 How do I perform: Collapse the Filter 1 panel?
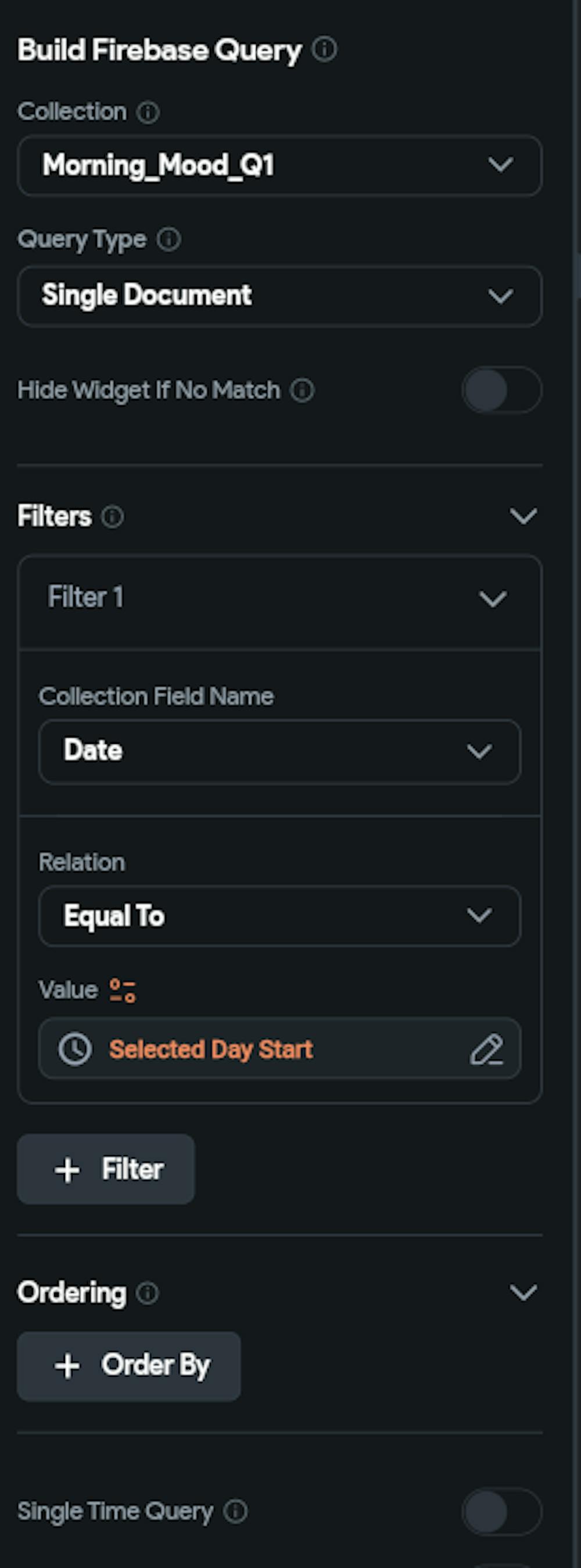click(493, 598)
